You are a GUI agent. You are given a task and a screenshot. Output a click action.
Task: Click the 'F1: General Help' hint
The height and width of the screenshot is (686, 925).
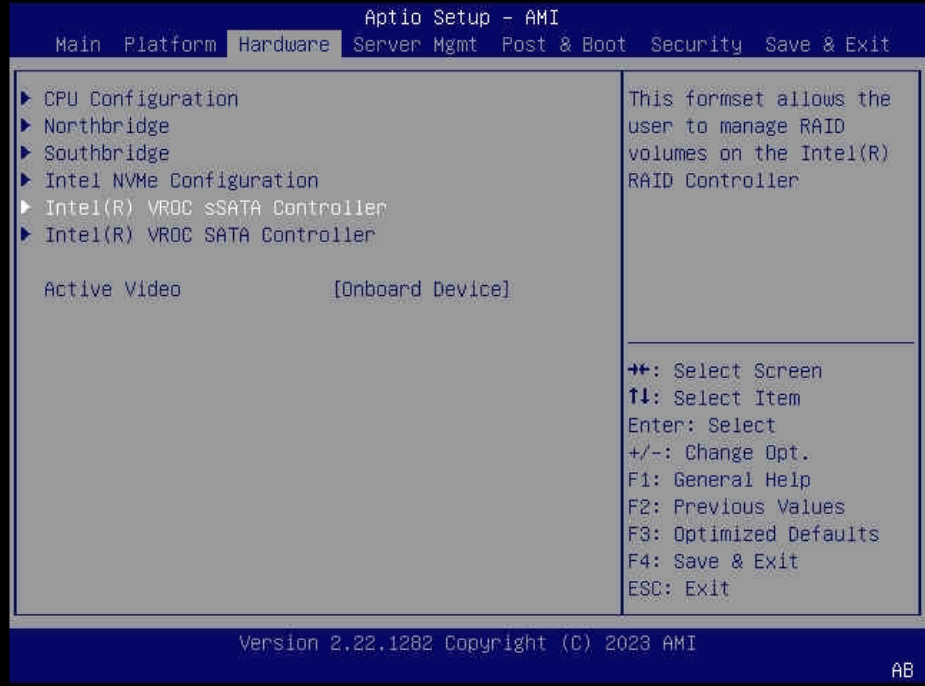point(719,480)
